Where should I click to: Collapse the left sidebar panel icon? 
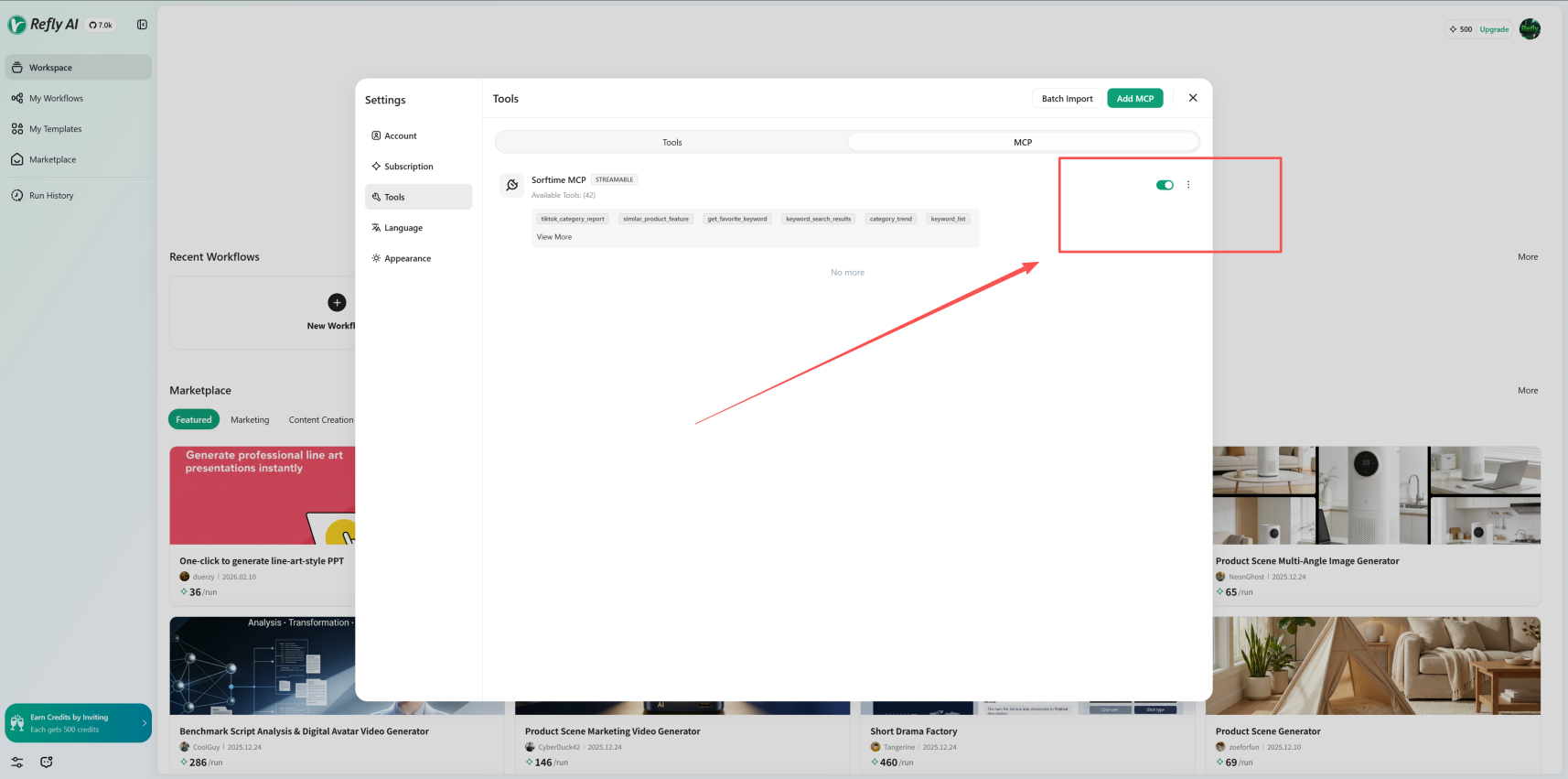(142, 25)
